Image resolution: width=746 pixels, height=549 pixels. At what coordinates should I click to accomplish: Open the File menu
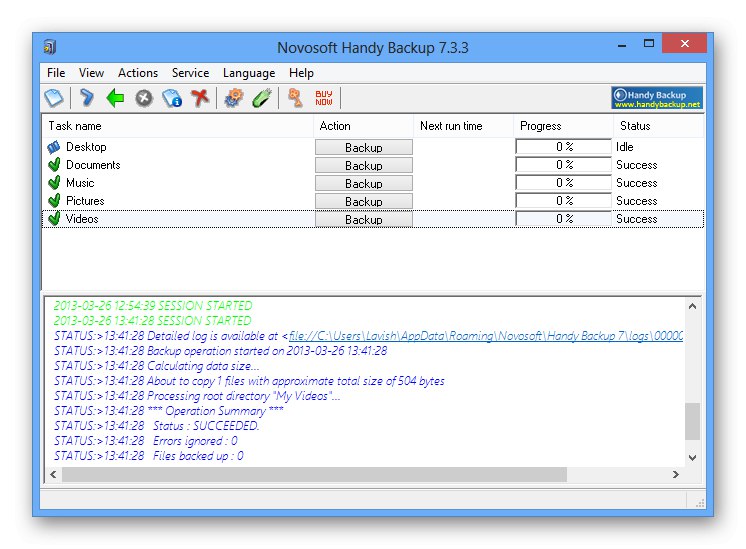(56, 73)
